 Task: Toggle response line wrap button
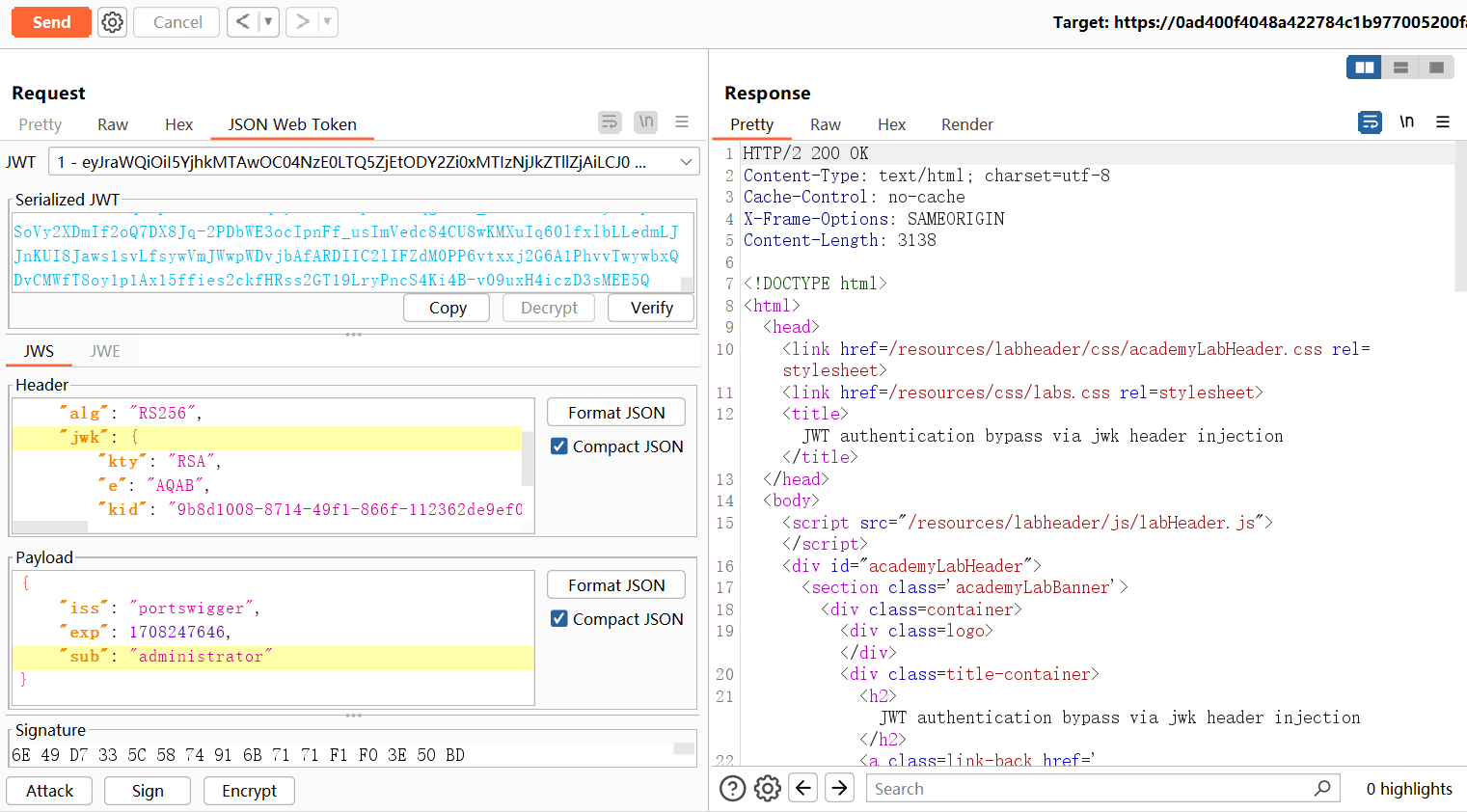pyautogui.click(x=1370, y=122)
